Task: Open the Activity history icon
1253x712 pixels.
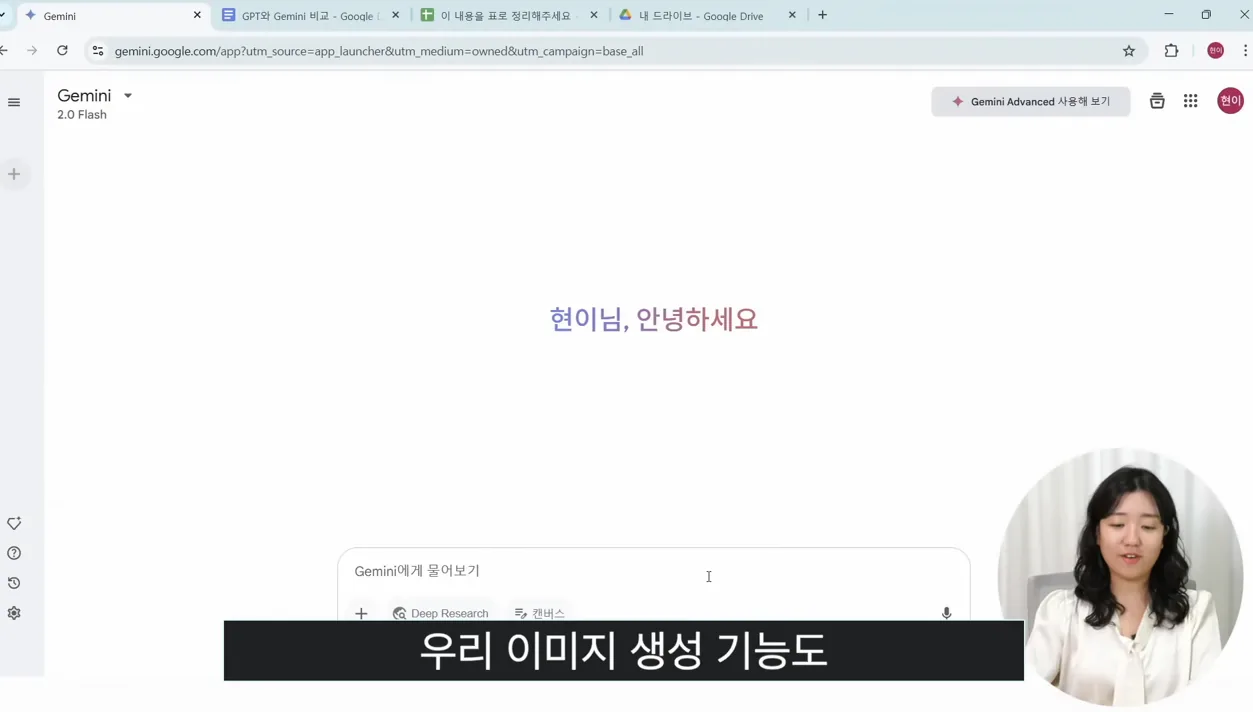Action: click(14, 583)
